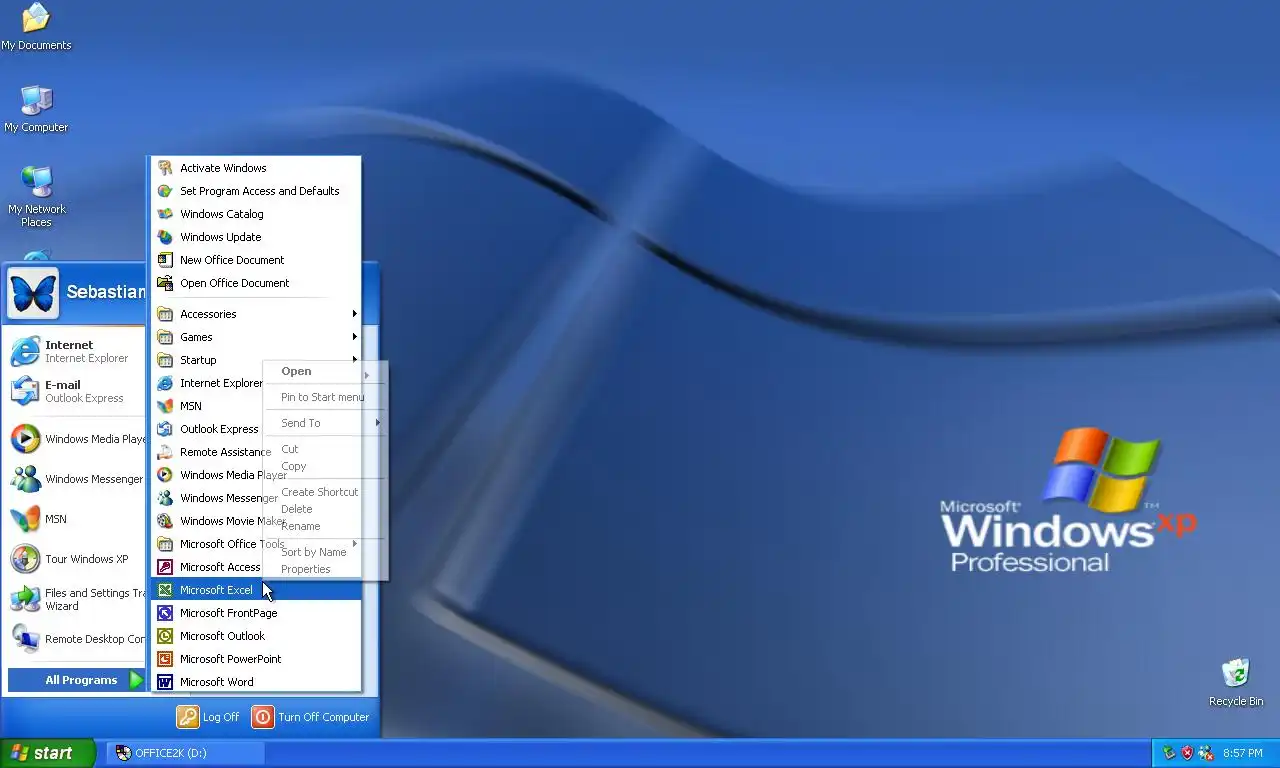Click Microsoft Word W icon
The image size is (1280, 768).
pos(165,682)
